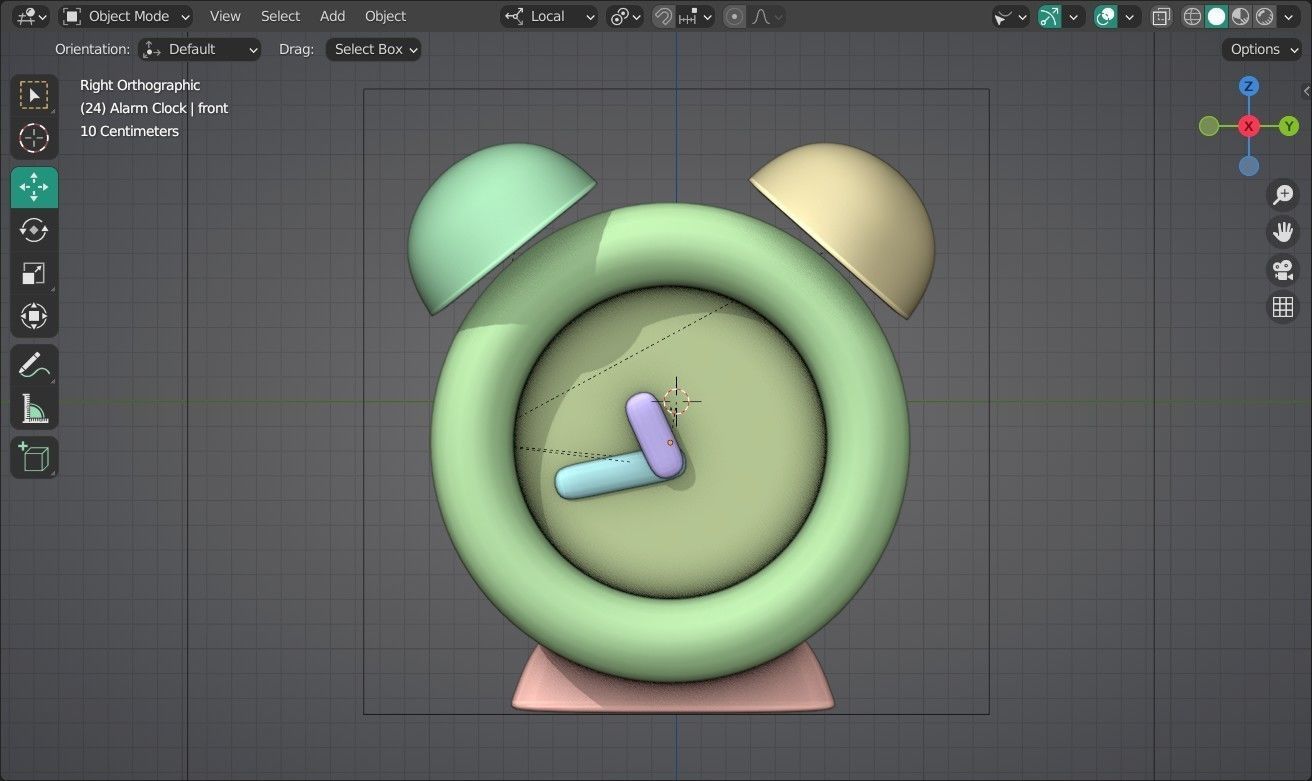This screenshot has height=781, width=1312.
Task: Open the Drag Select Box dropdown
Action: click(x=373, y=48)
